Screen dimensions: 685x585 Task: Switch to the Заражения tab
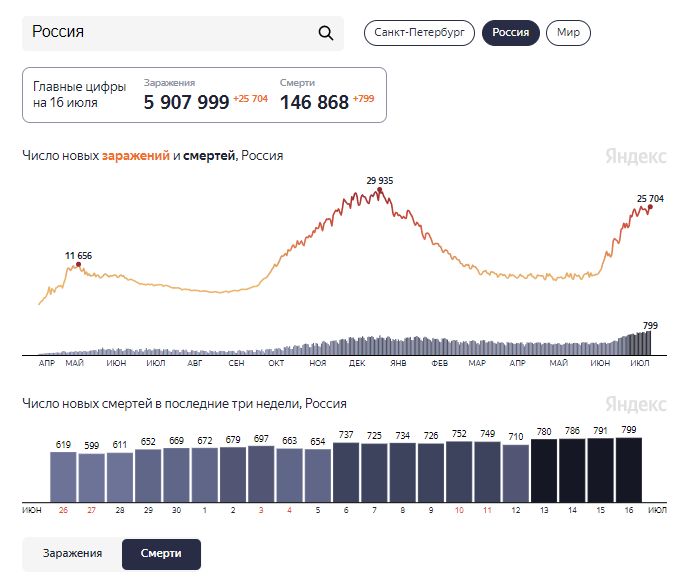pos(73,554)
